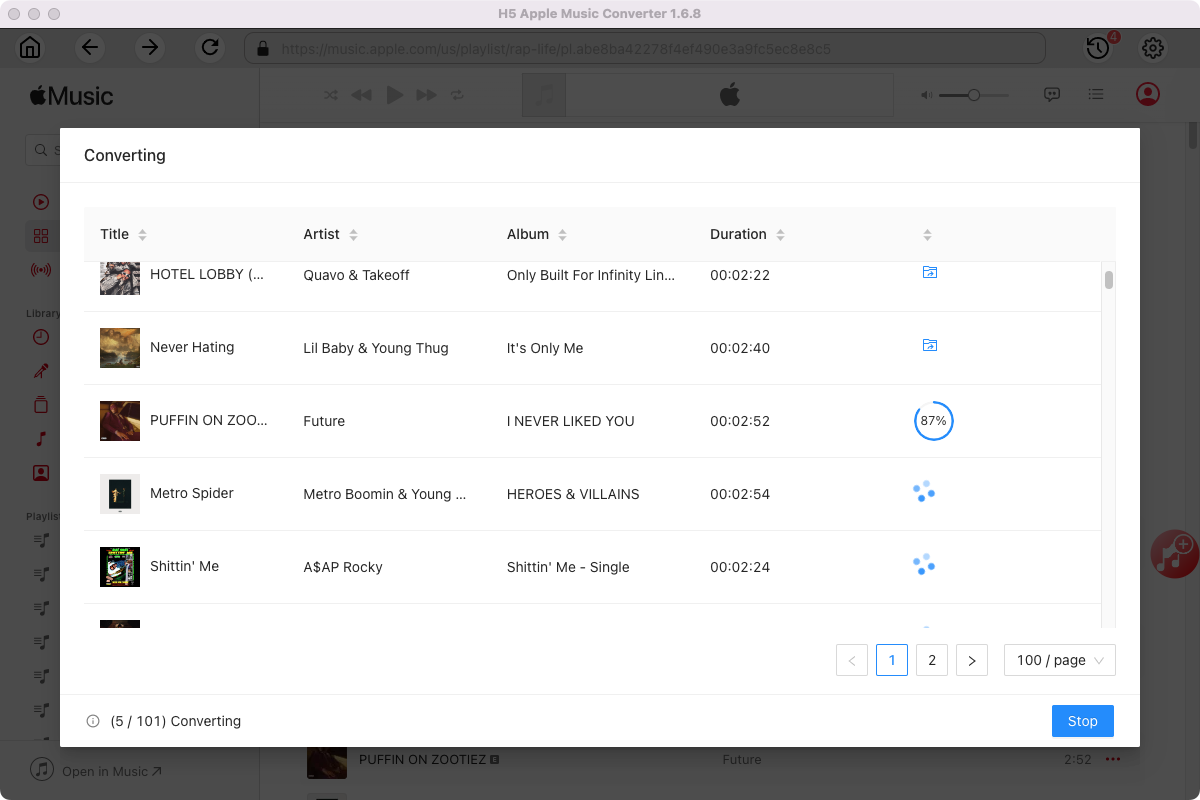Open Radio icon in sidebar
The image size is (1200, 800).
coord(41,270)
